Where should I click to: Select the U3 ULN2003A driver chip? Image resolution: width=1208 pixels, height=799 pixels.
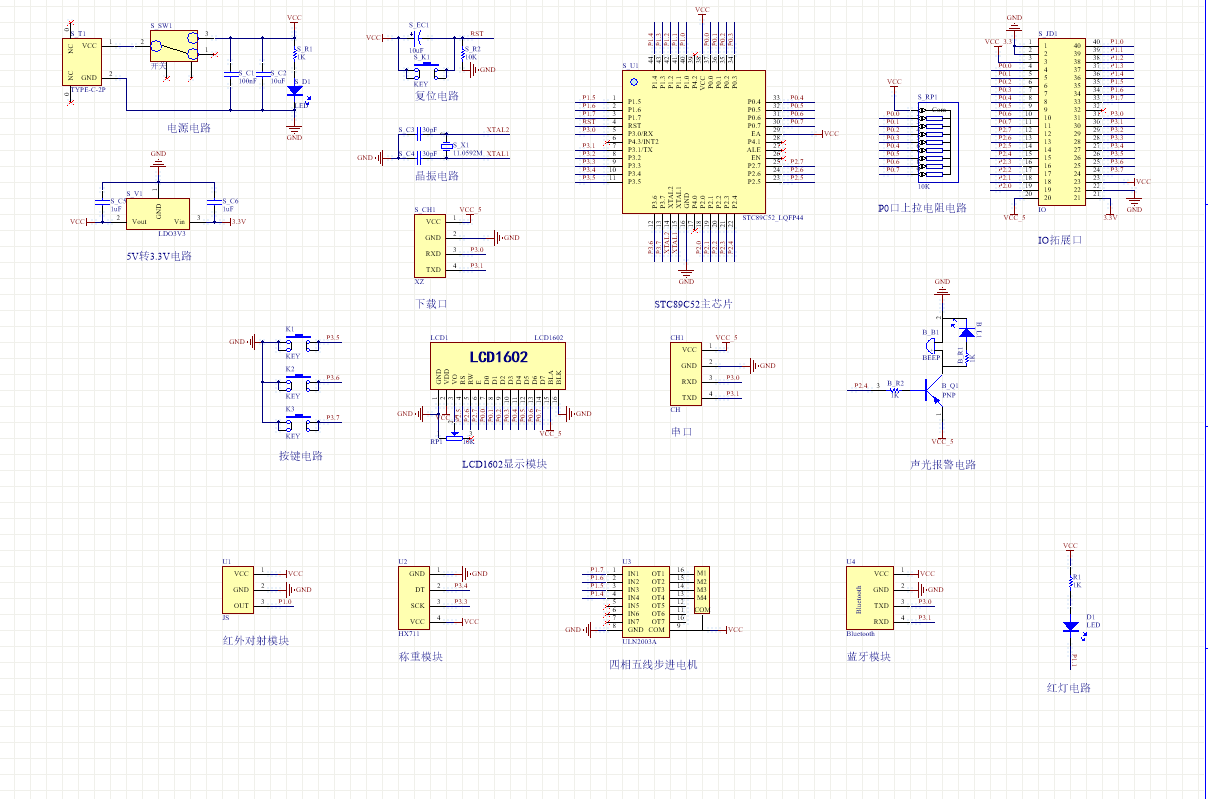(x=646, y=602)
